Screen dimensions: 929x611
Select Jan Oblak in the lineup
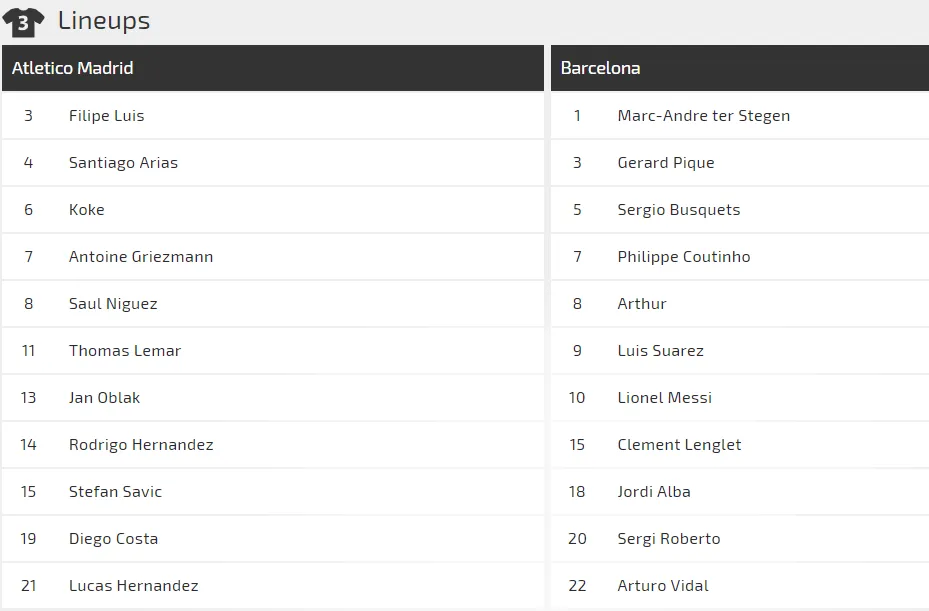273,398
